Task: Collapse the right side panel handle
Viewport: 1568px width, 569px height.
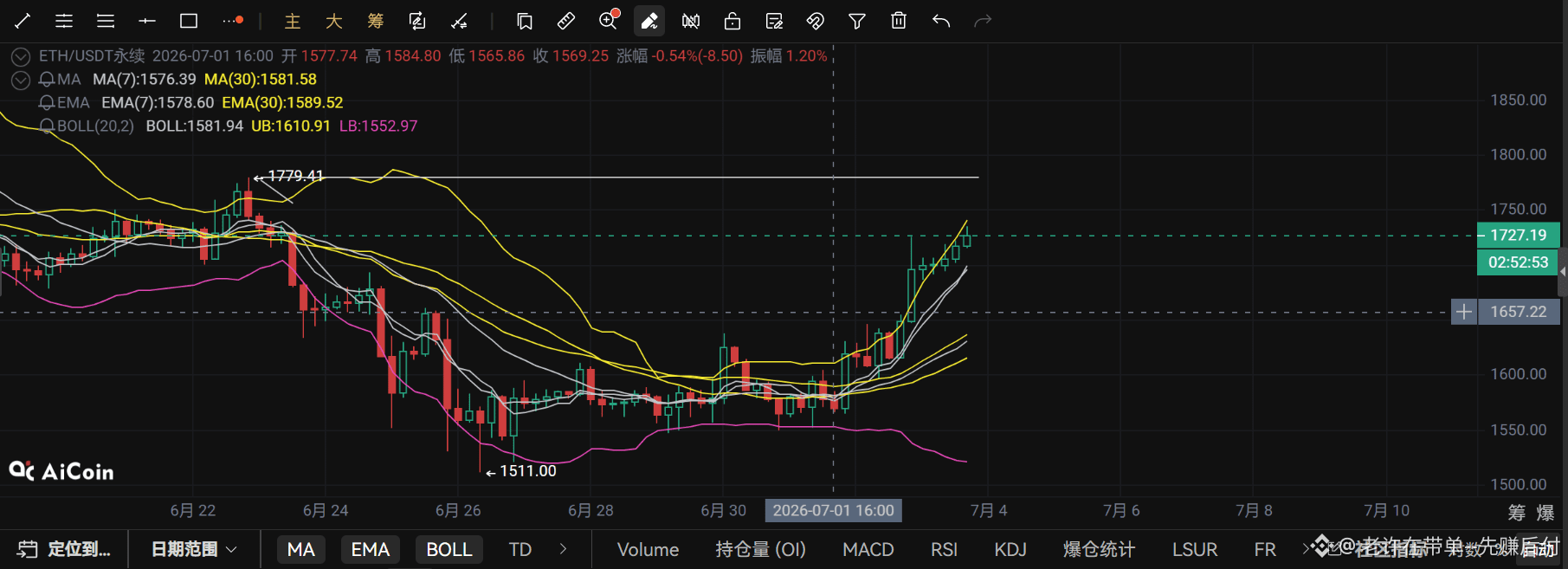Action: 1563,272
